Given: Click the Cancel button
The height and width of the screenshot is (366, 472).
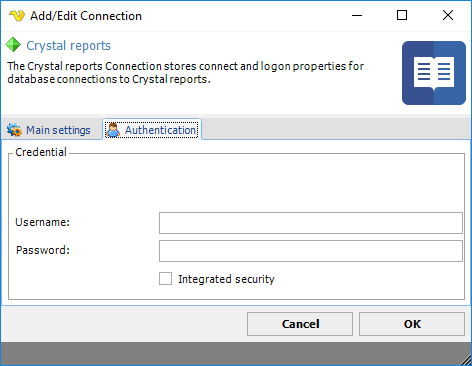Looking at the screenshot, I should pyautogui.click(x=300, y=324).
